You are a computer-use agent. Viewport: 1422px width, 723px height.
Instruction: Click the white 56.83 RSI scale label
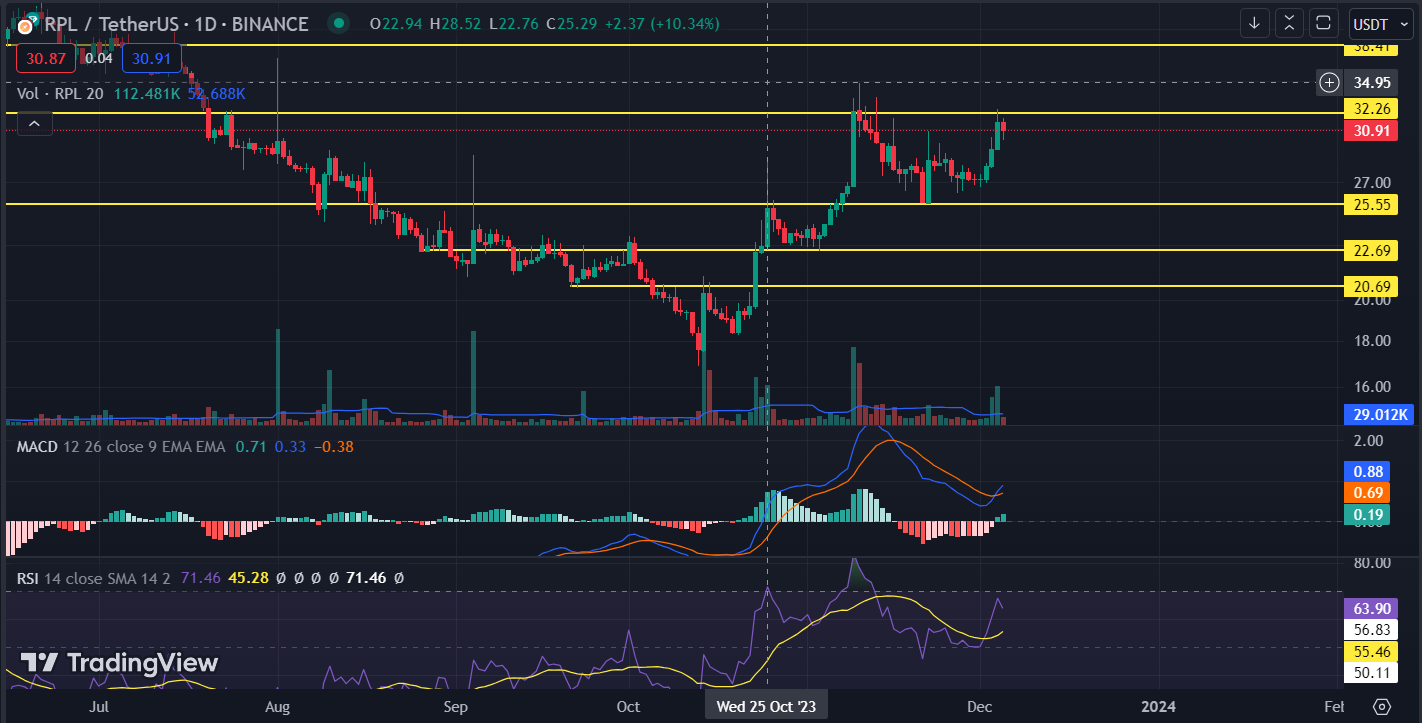pyautogui.click(x=1369, y=630)
